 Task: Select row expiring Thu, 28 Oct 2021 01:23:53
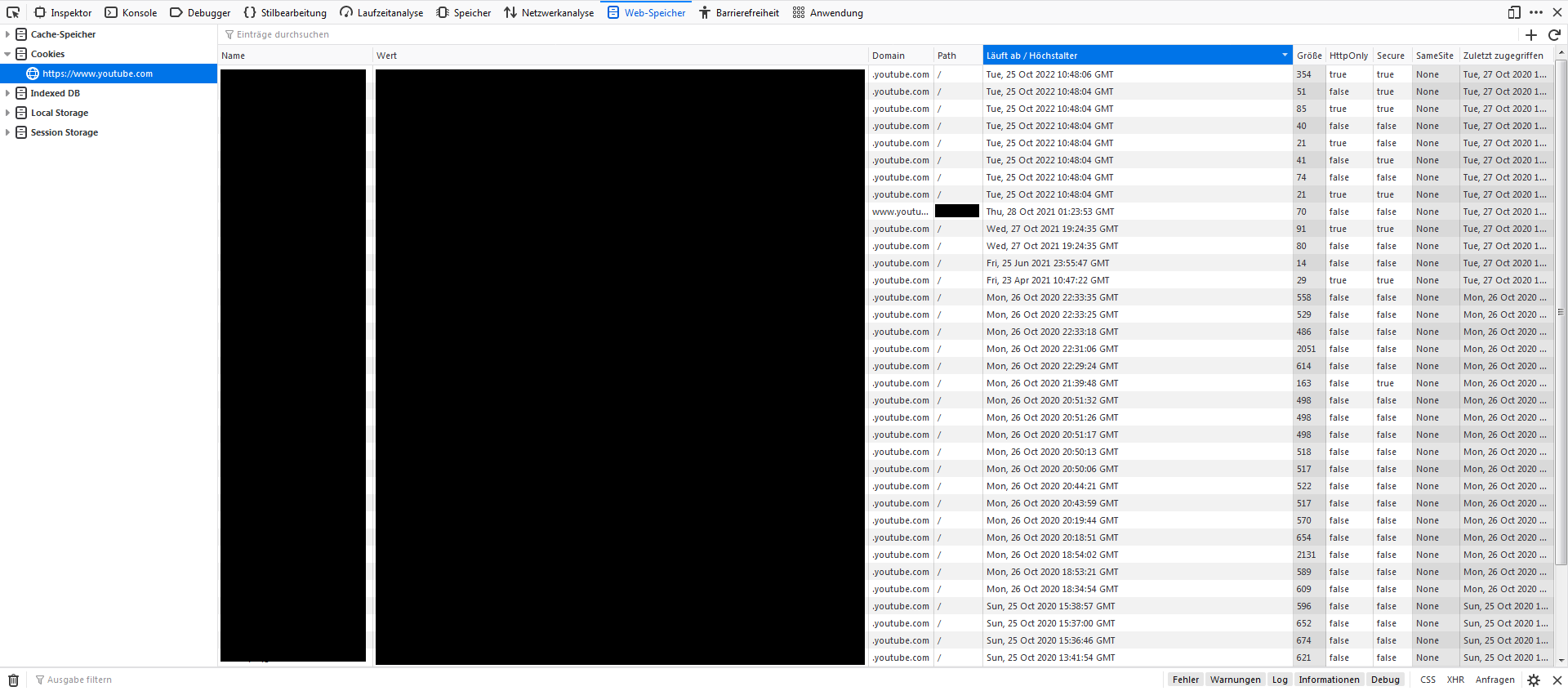click(884, 212)
